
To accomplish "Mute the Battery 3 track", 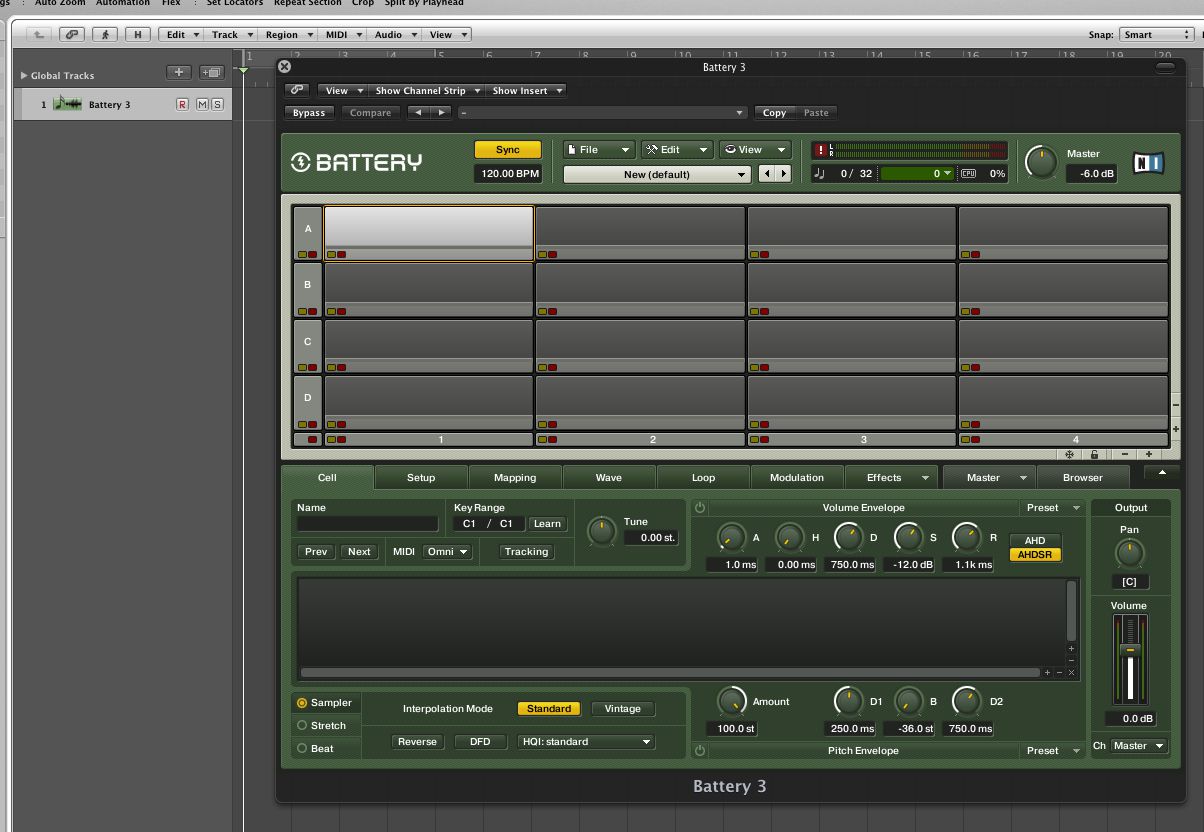I will [x=203, y=104].
